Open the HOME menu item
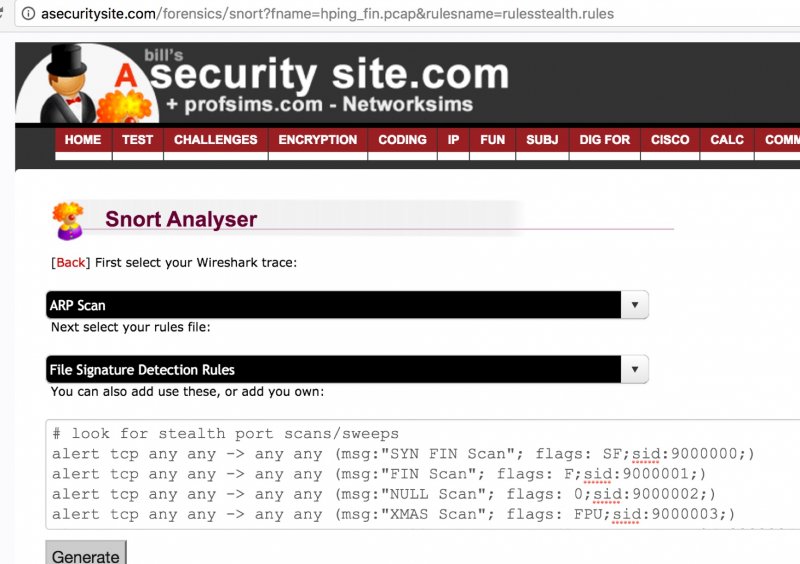The height and width of the screenshot is (564, 800). pos(83,140)
